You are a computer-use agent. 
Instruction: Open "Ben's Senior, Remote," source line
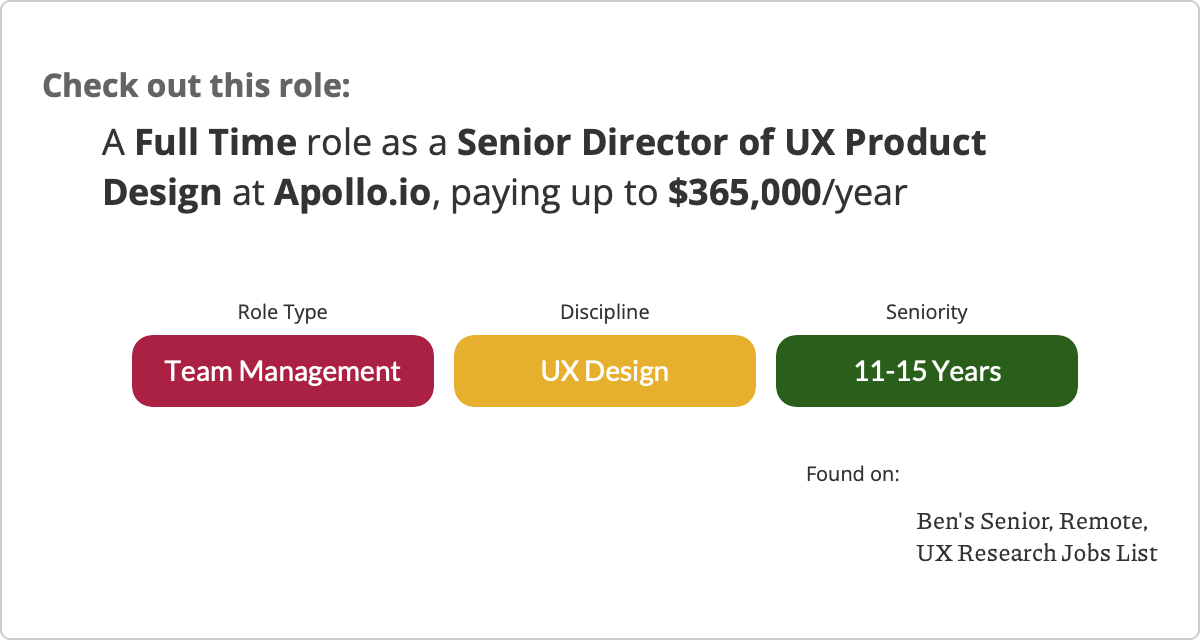1031,522
